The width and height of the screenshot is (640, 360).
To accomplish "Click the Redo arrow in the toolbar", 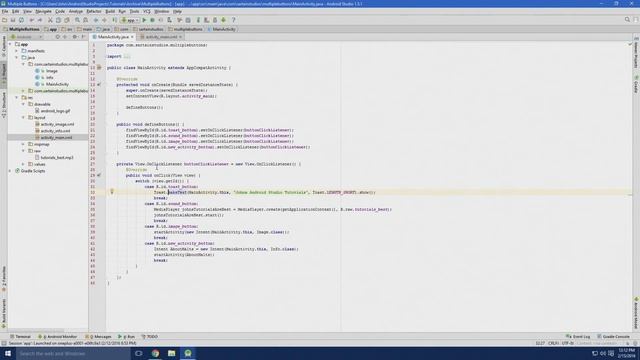I will coord(40,20).
